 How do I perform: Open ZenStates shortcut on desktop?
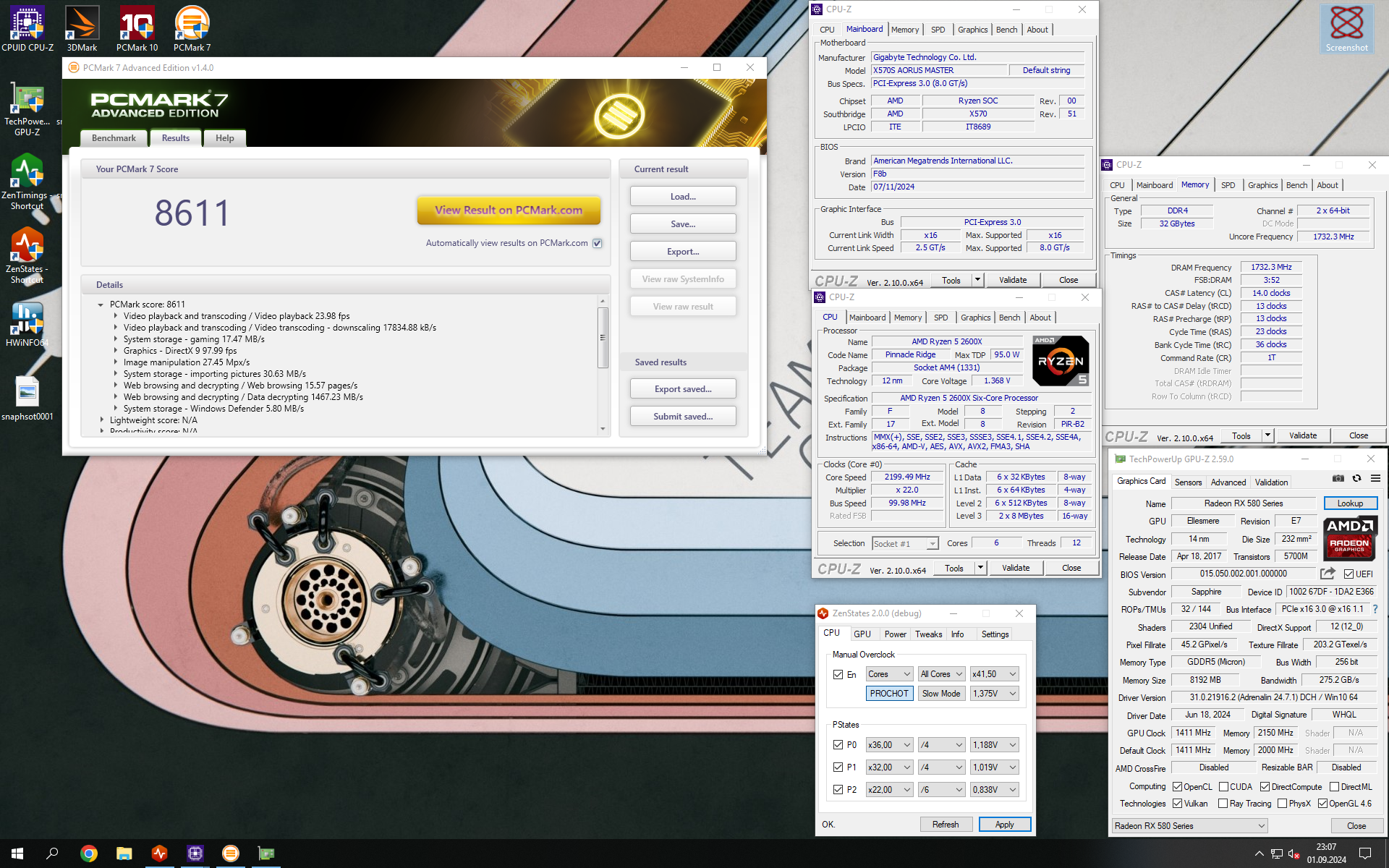pyautogui.click(x=27, y=256)
